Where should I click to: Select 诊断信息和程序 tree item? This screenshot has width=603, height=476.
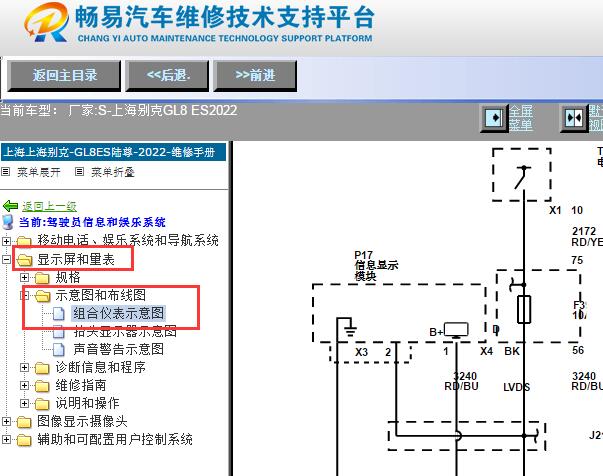coord(100,367)
